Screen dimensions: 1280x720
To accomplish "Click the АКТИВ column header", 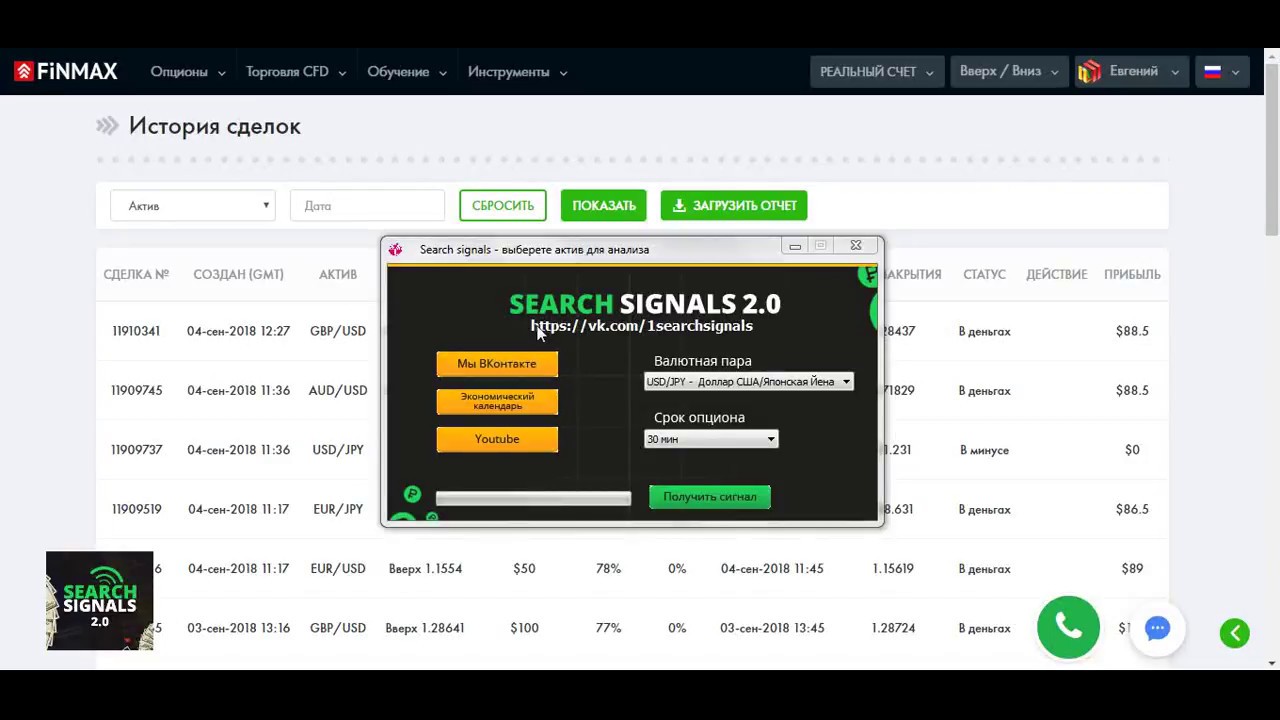I will click(338, 274).
